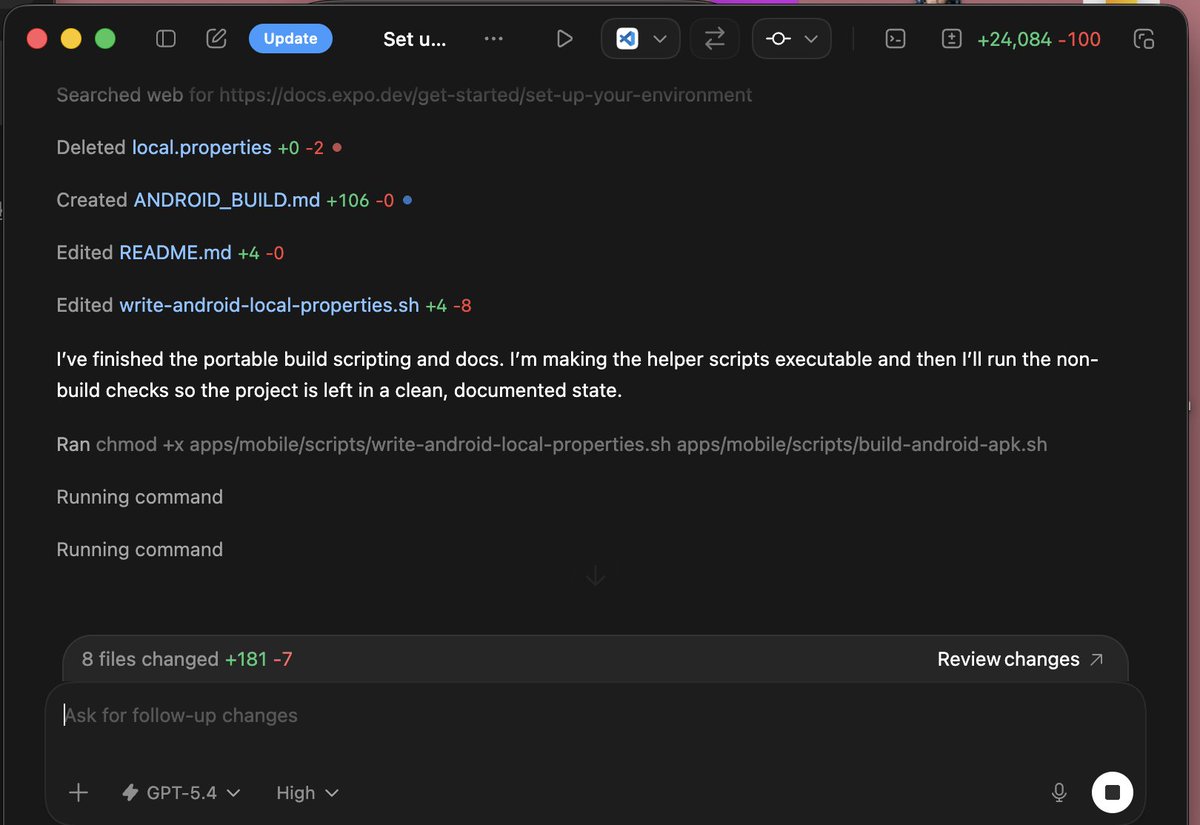
Task: Toggle the sidebar panel icon
Action: 166,39
